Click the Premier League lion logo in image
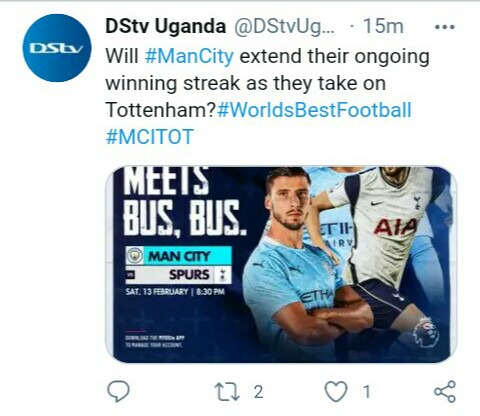The image size is (480, 416). 426,332
